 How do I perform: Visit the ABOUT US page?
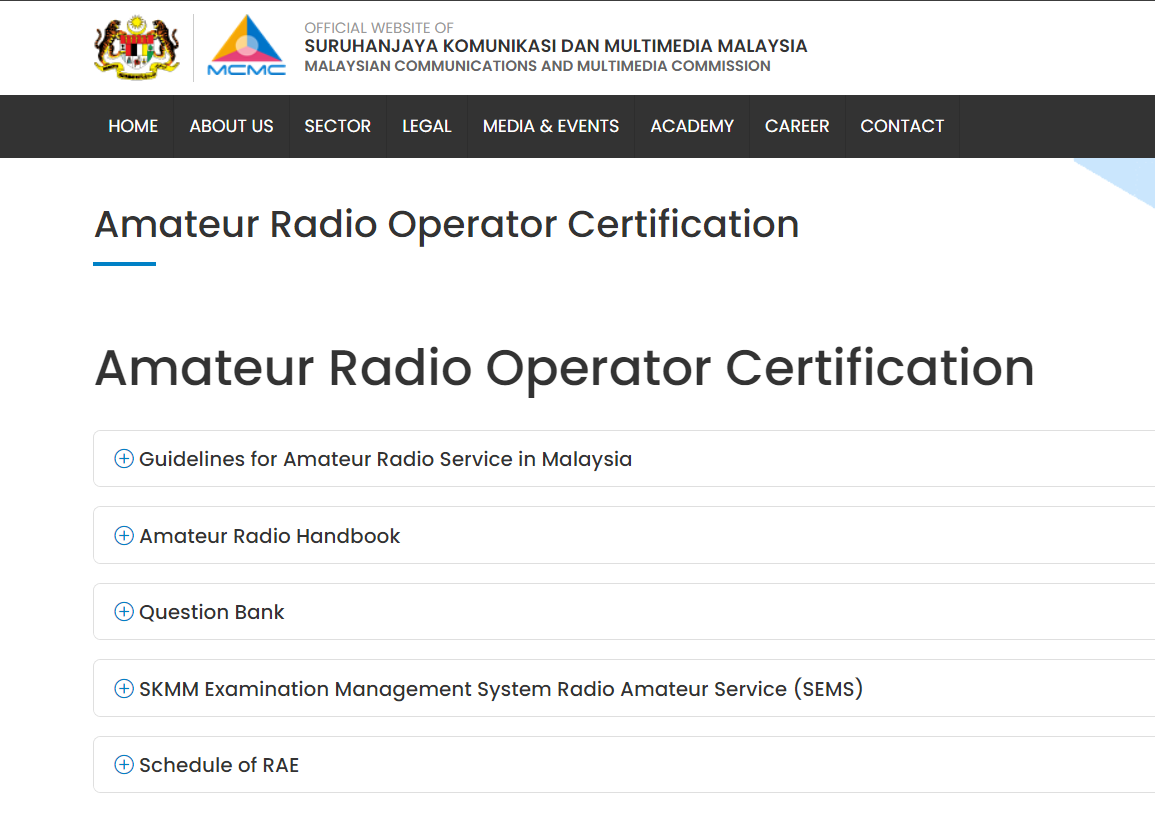231,126
